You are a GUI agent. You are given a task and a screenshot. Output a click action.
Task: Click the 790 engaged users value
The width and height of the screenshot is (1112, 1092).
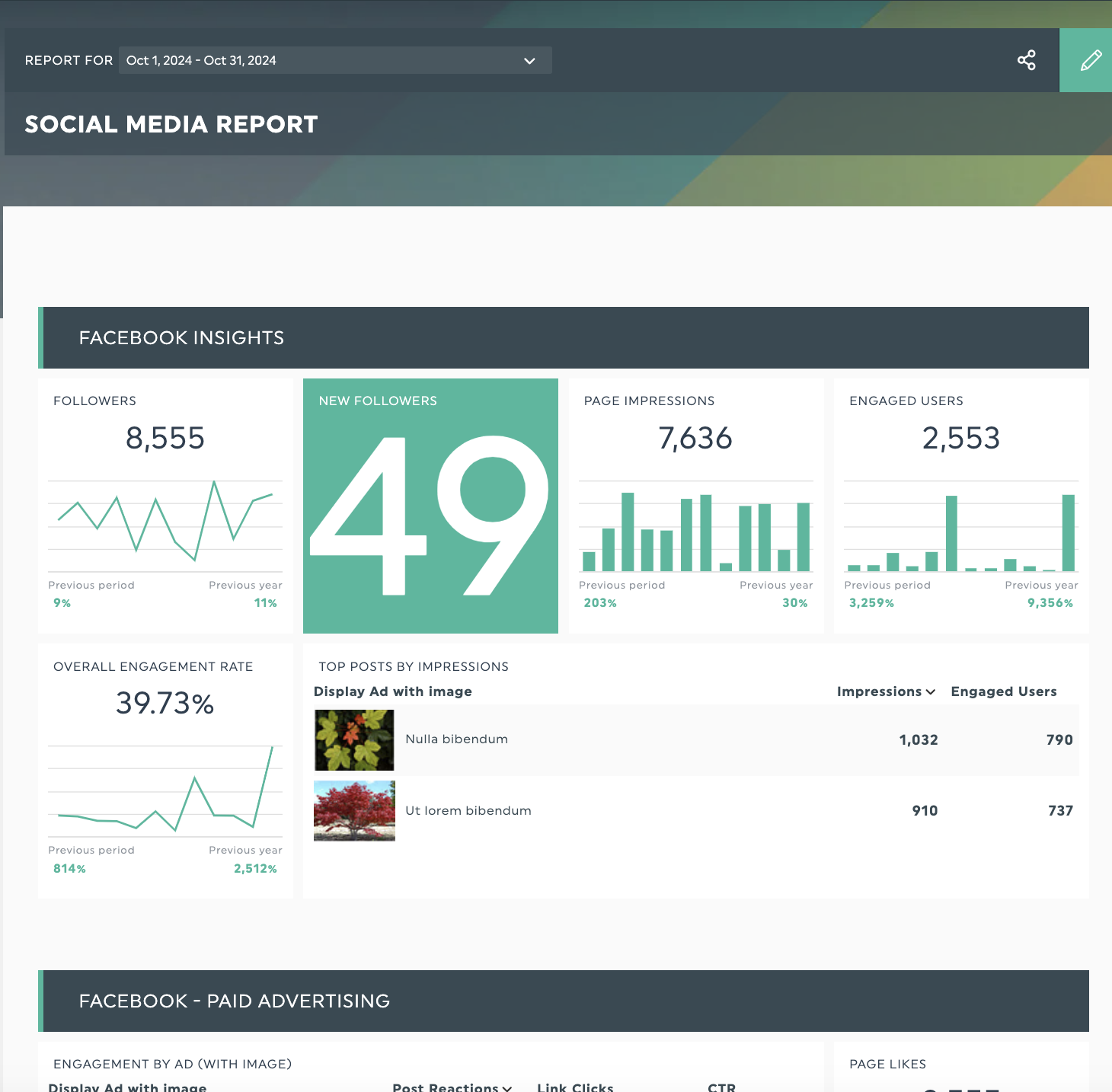(x=1059, y=739)
